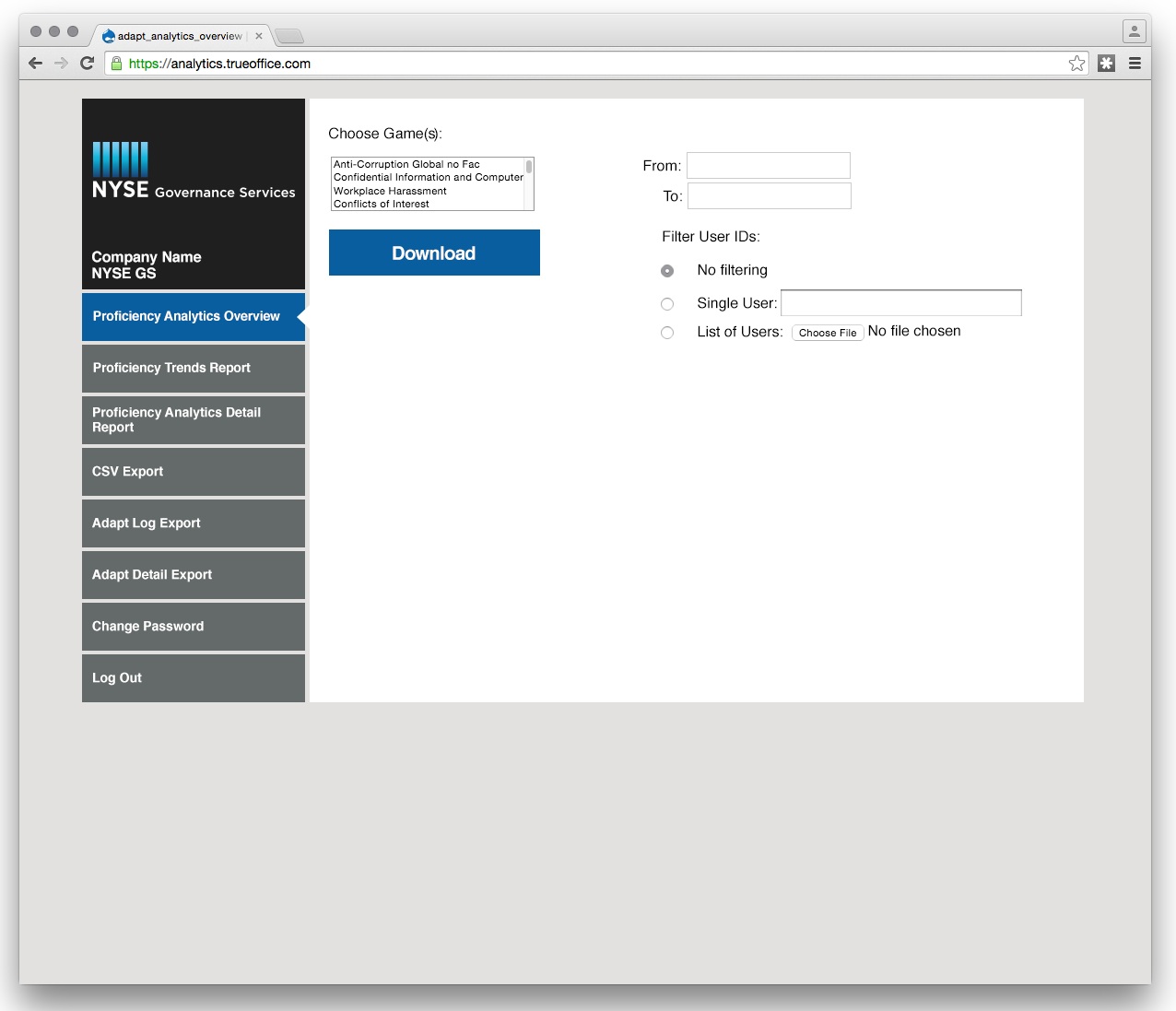Click the address bar URL
Image resolution: width=1176 pixels, height=1011 pixels.
coord(219,64)
